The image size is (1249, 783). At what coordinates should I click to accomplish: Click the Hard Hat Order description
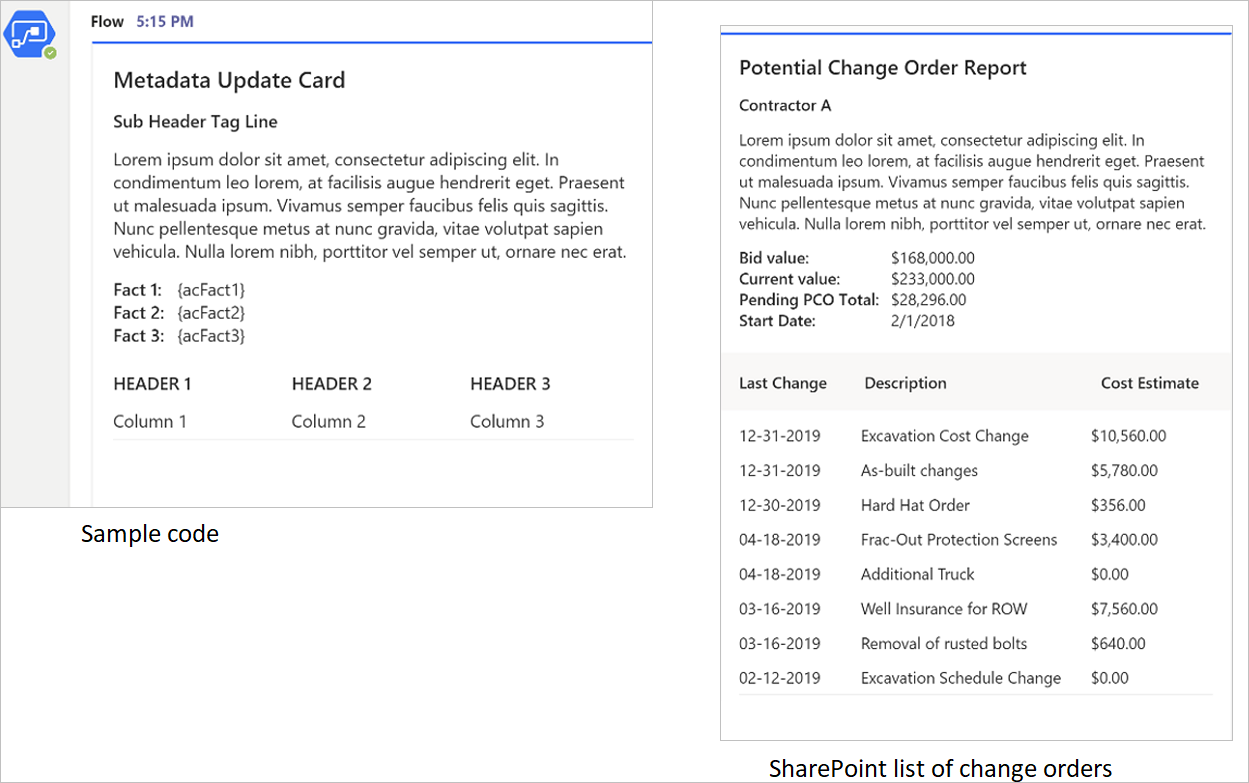click(915, 505)
